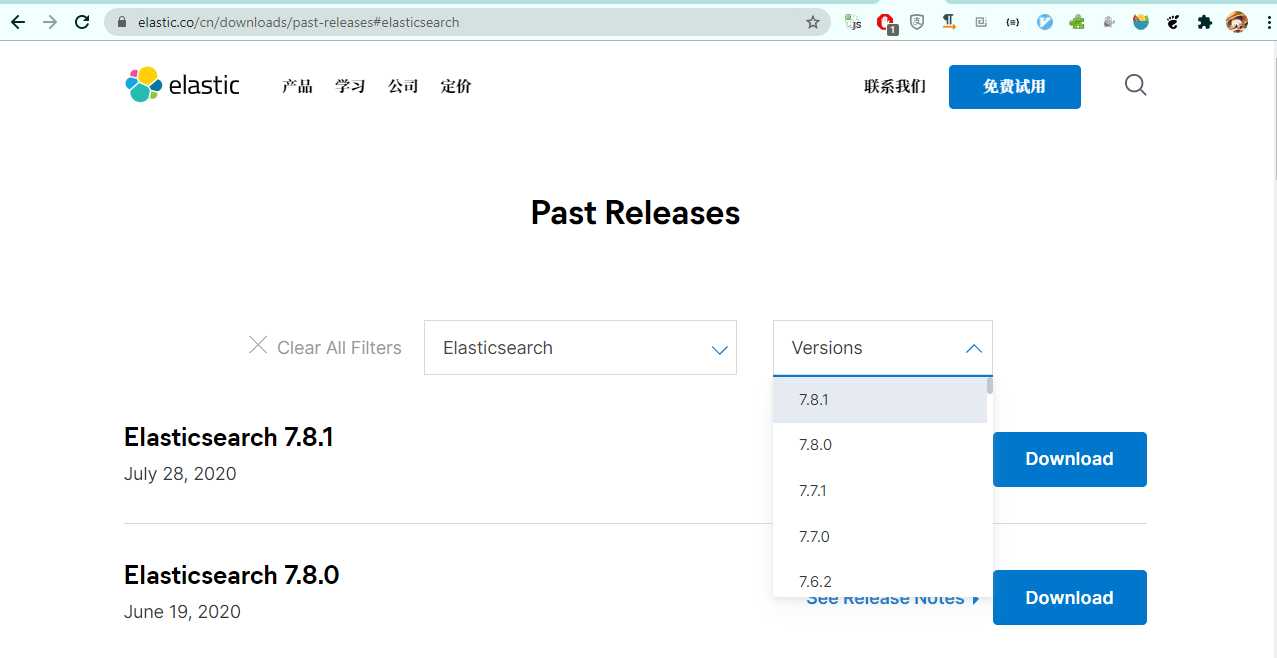Click the June 19, 2020 date
1277x658 pixels.
[182, 612]
